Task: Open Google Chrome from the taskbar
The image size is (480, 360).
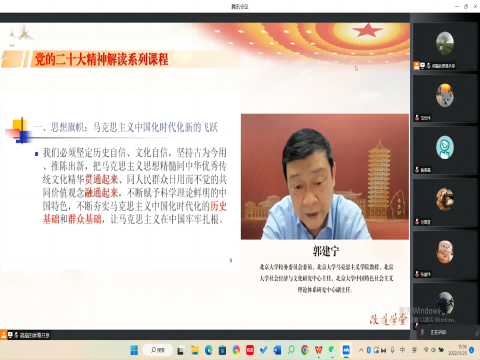Action: tap(305, 350)
